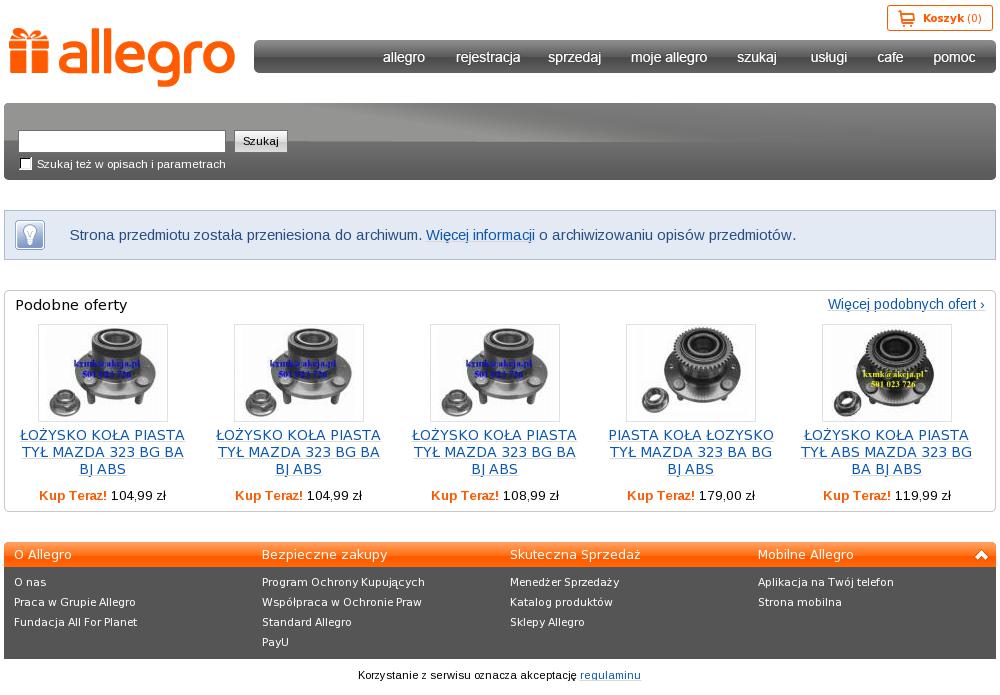Viewport: 1000px width, 695px height.
Task: Visit 'Fundacja All For Planet' link
Action: tap(75, 622)
